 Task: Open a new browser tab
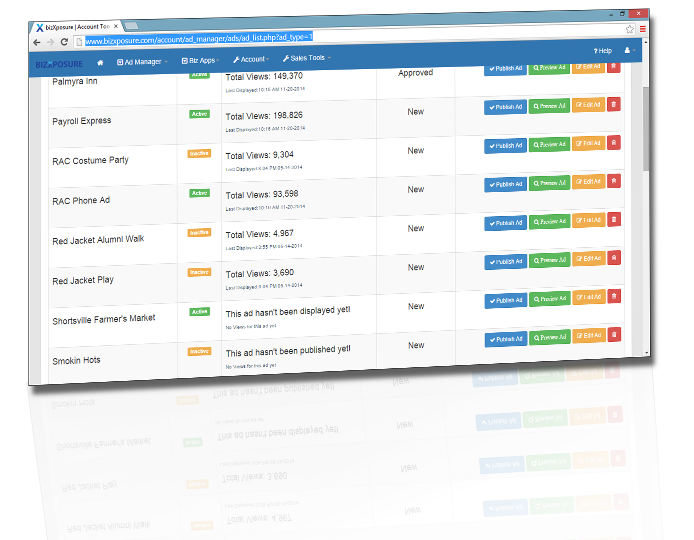tap(131, 25)
